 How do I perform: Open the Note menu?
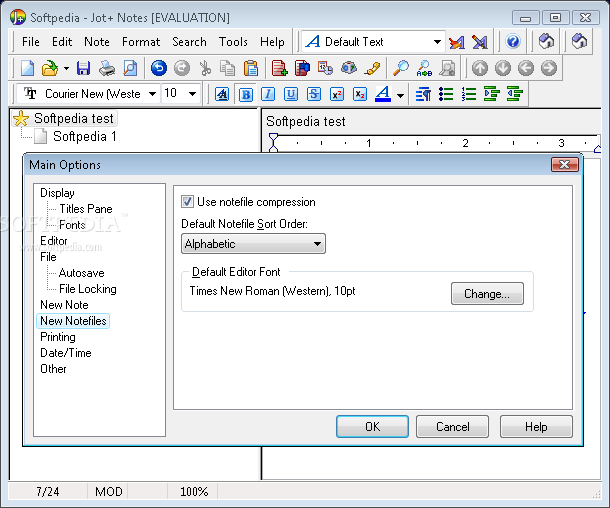pyautogui.click(x=96, y=42)
